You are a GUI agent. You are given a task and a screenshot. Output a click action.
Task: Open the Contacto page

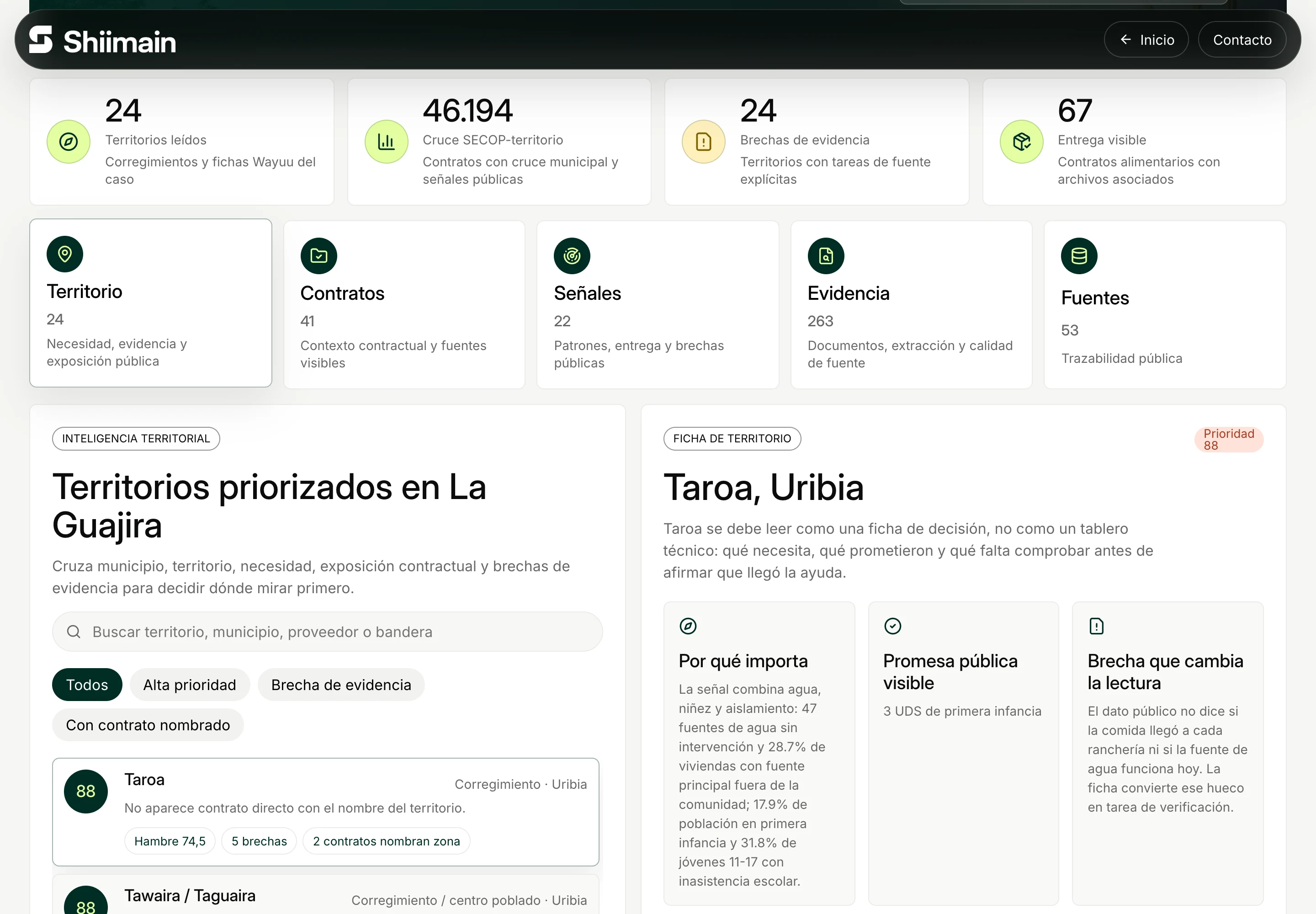1242,39
